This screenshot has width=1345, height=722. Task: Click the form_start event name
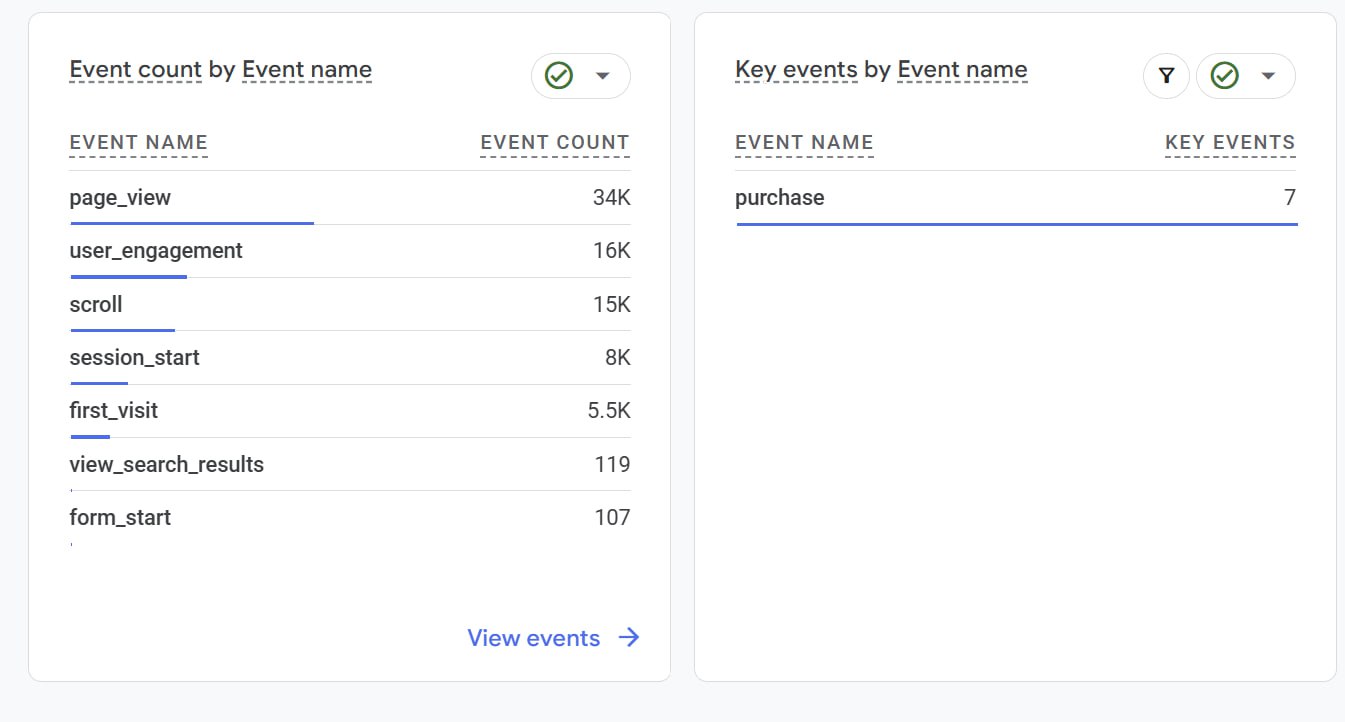pos(120,518)
